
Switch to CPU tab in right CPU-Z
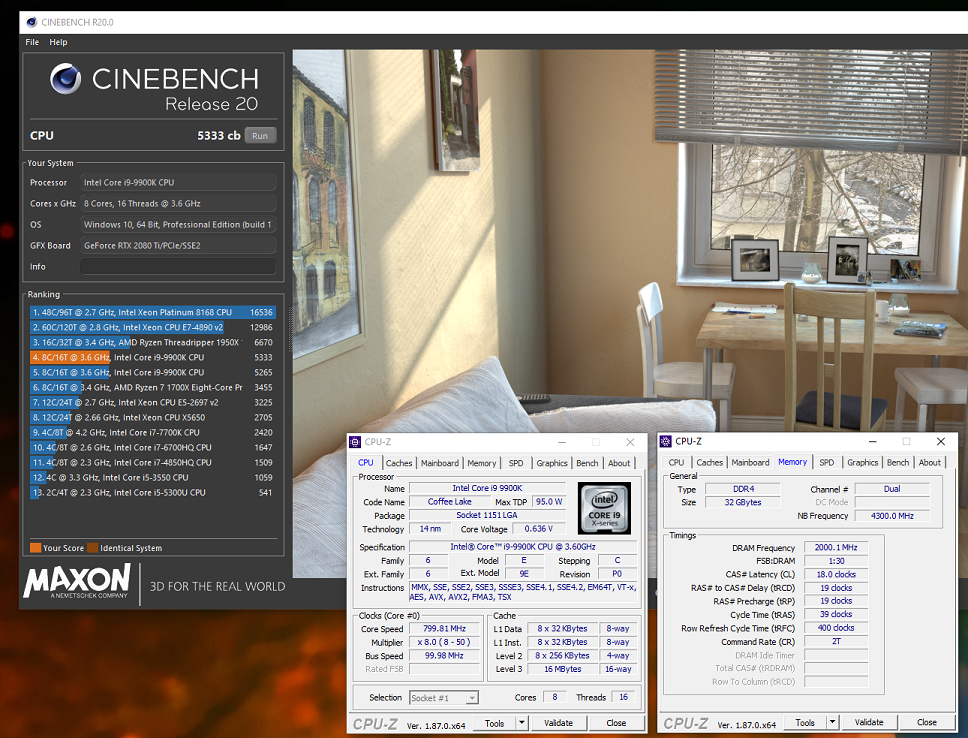pos(677,463)
